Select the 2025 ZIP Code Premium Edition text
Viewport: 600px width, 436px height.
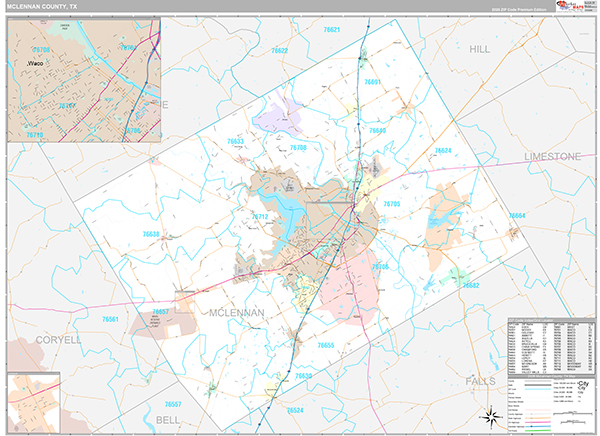tap(519, 9)
